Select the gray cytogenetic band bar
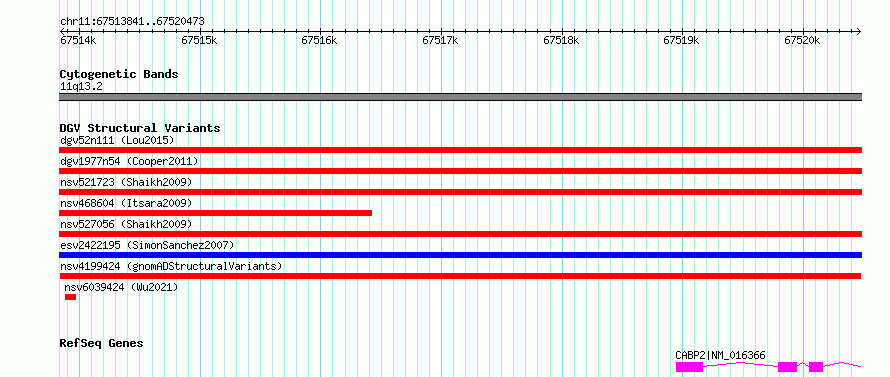Screen dimensions: 890x377 pos(460,97)
